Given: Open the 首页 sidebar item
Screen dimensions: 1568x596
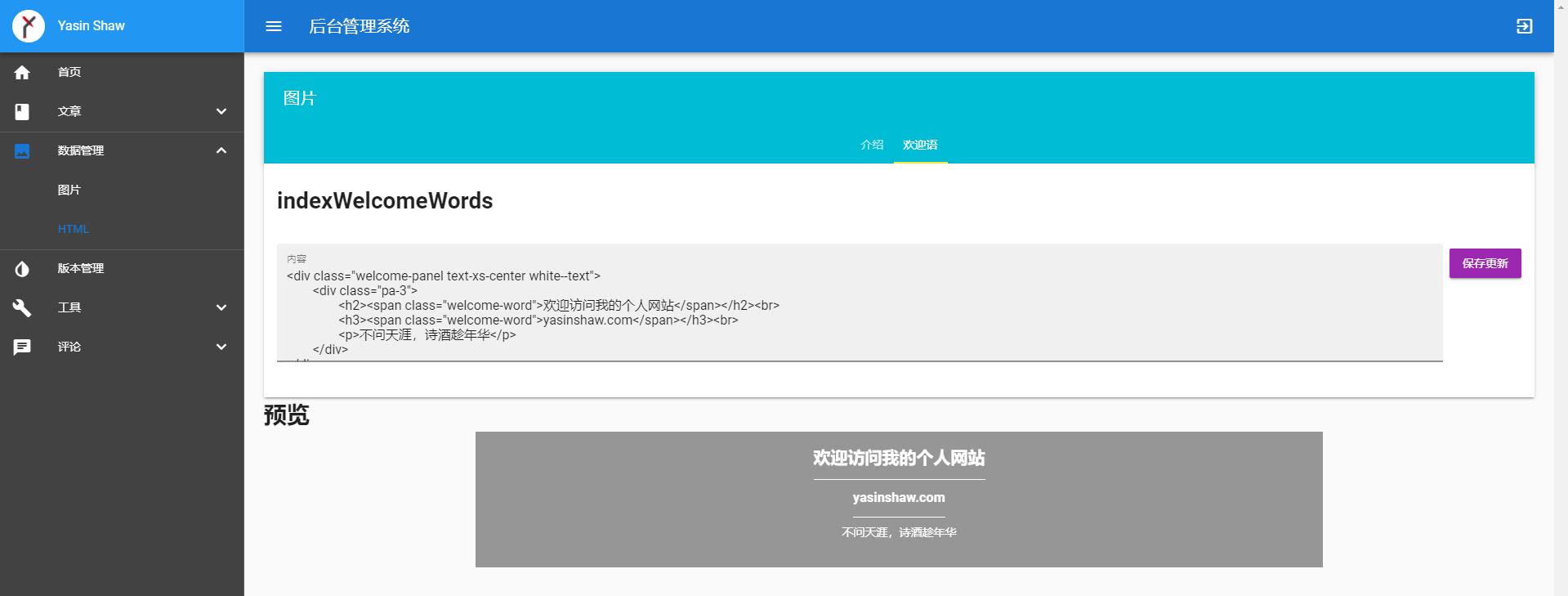Looking at the screenshot, I should (122, 72).
